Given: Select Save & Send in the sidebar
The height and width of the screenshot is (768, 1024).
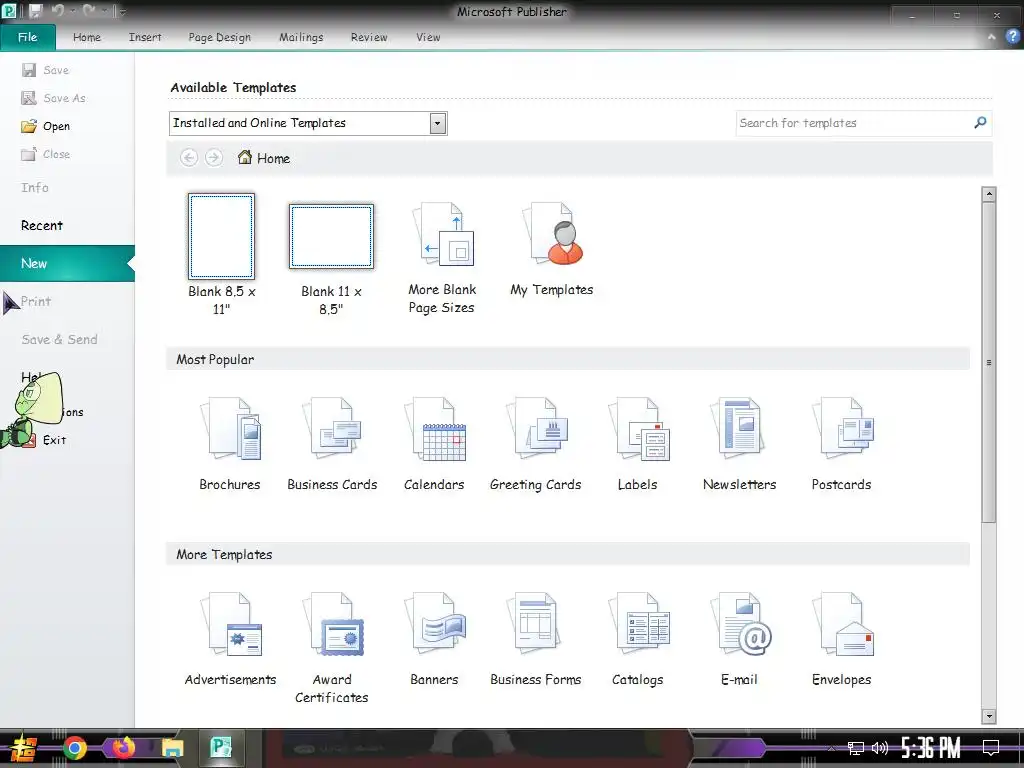Looking at the screenshot, I should pyautogui.click(x=59, y=340).
